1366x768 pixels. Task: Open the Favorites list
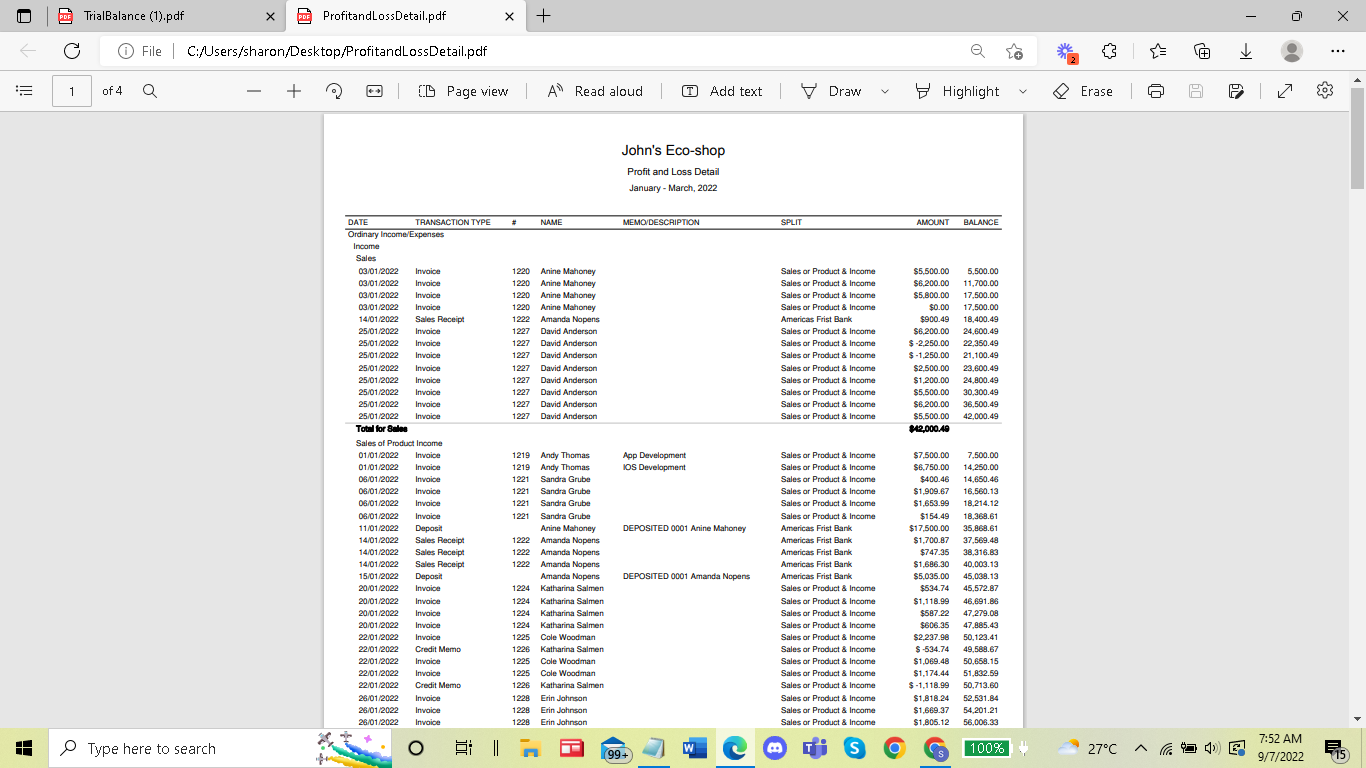(x=1158, y=51)
